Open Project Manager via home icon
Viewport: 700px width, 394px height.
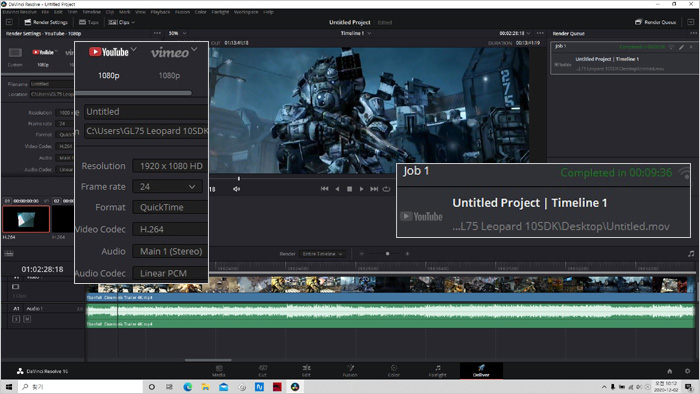pos(670,371)
